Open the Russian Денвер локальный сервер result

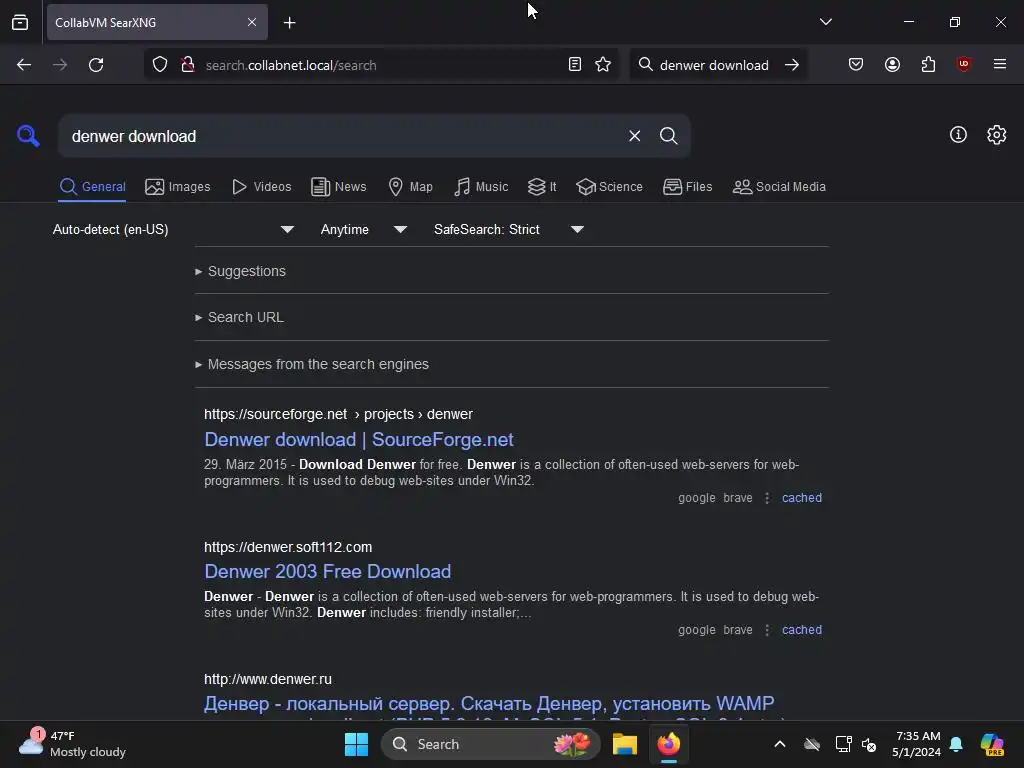point(488,703)
